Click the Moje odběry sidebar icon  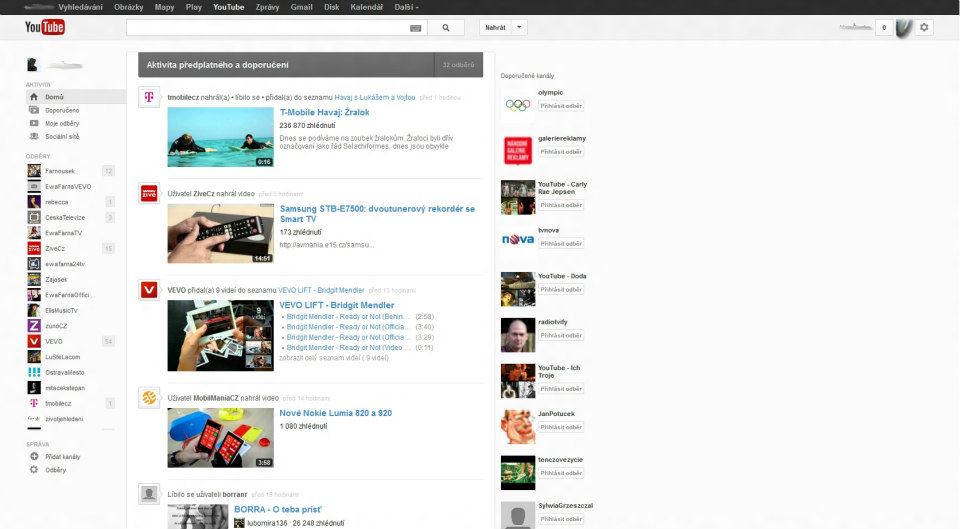pos(34,123)
